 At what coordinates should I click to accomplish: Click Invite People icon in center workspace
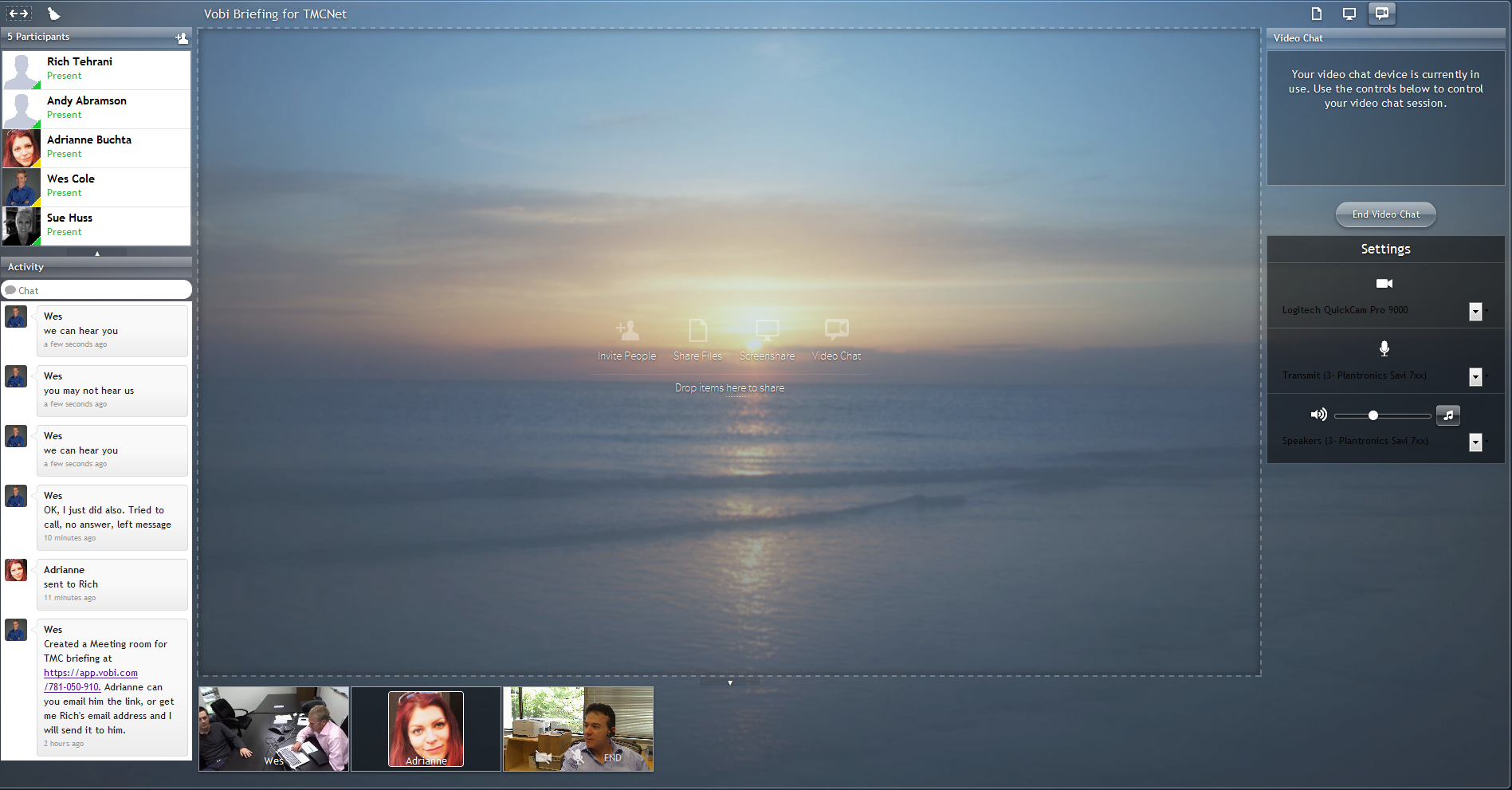627,330
